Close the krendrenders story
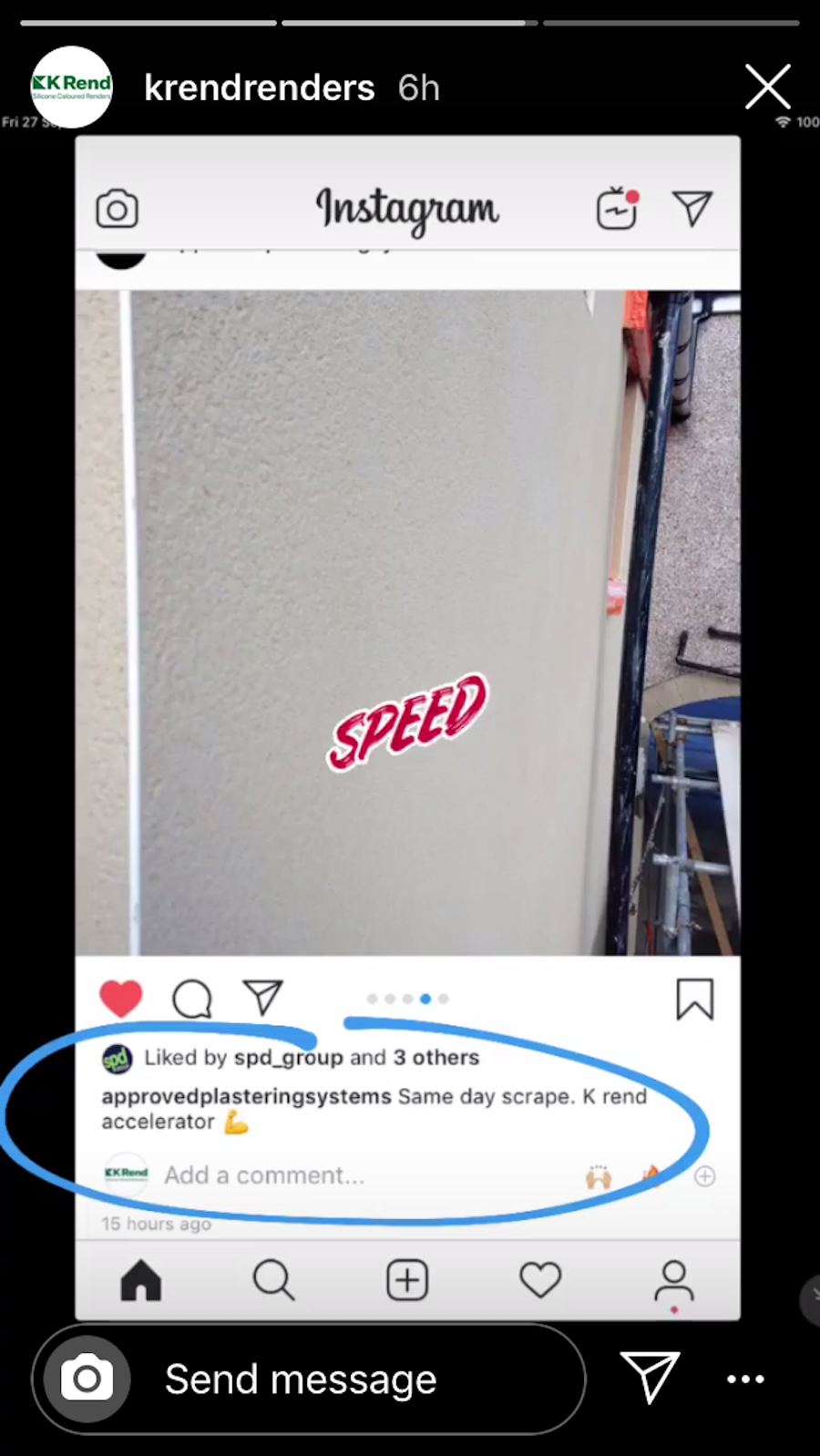 768,87
